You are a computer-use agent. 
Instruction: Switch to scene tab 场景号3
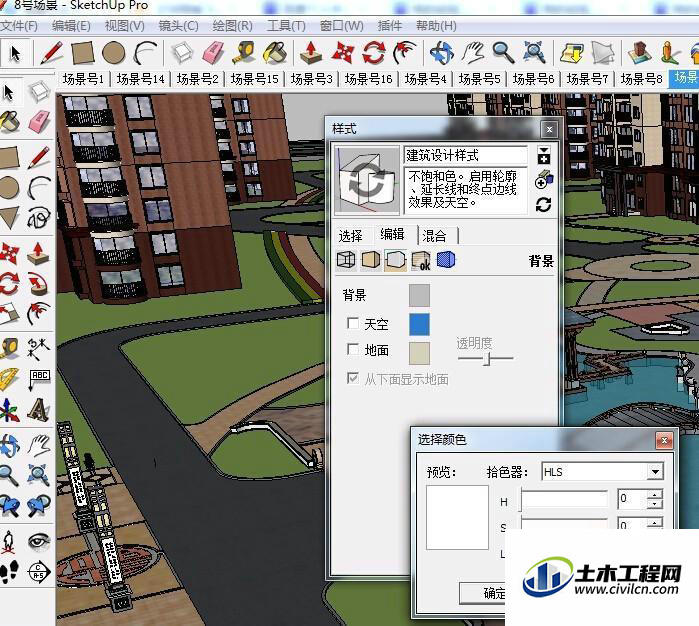[x=311, y=79]
